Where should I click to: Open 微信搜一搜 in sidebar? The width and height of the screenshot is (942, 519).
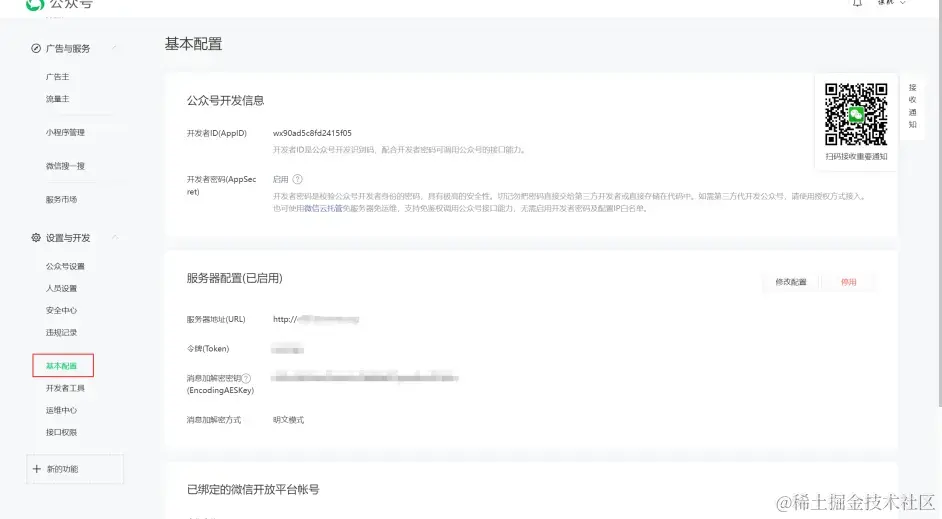65,166
